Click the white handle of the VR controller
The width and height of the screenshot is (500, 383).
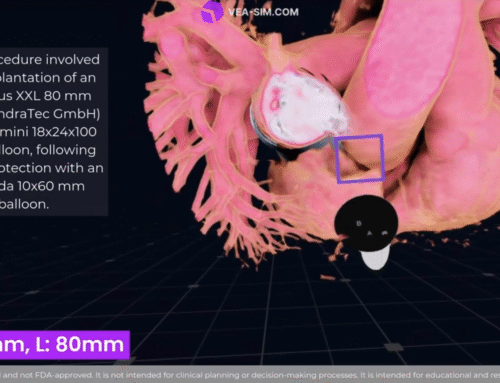(375, 258)
